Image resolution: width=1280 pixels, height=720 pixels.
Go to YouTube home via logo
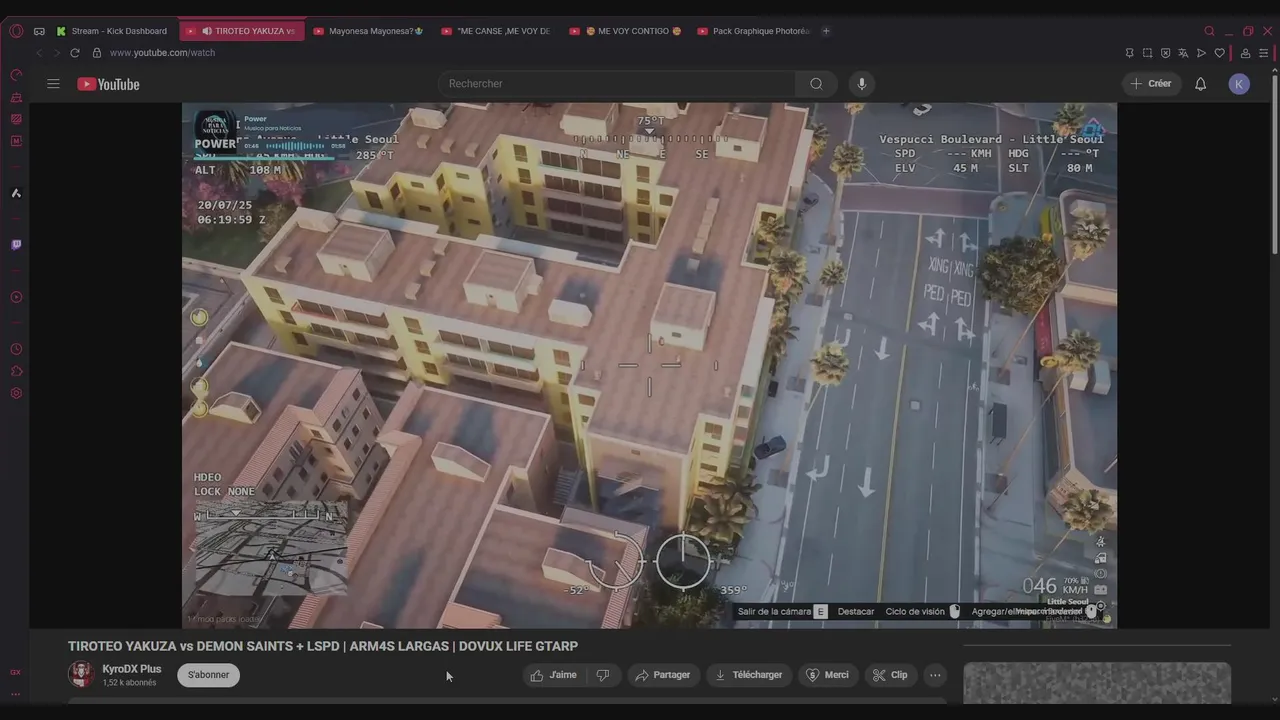[x=109, y=84]
